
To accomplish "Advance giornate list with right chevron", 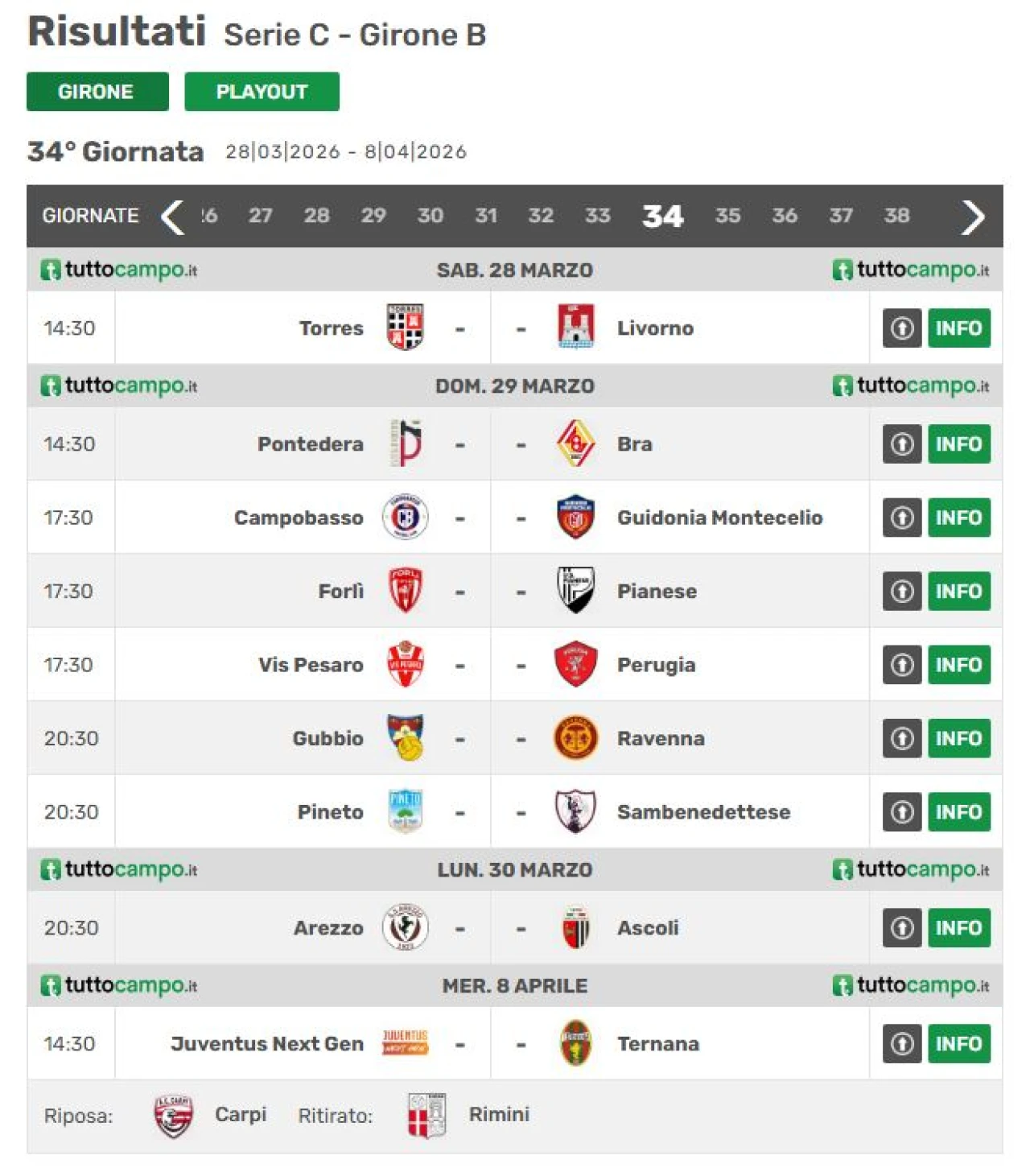I will pos(973,217).
